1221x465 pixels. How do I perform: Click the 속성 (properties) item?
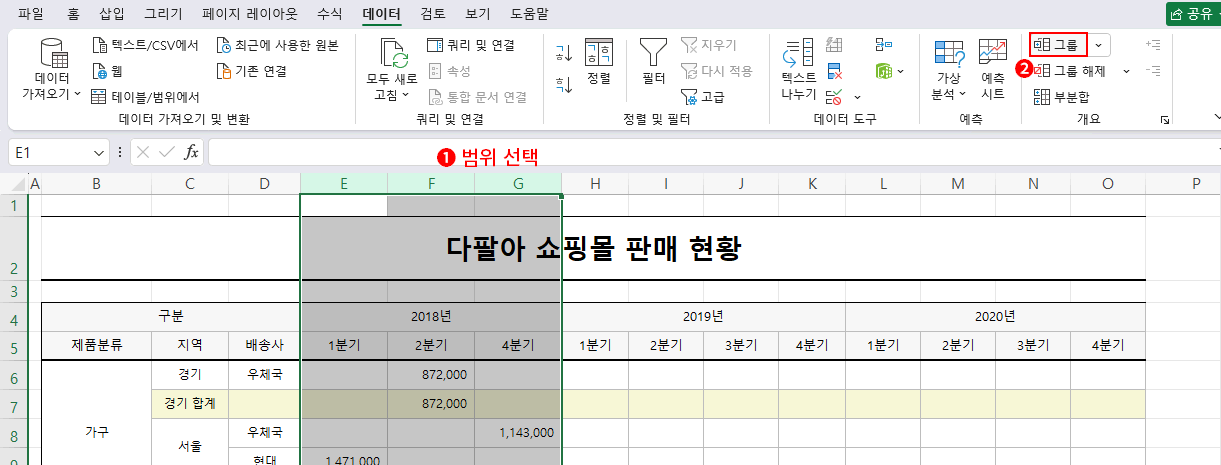(449, 71)
